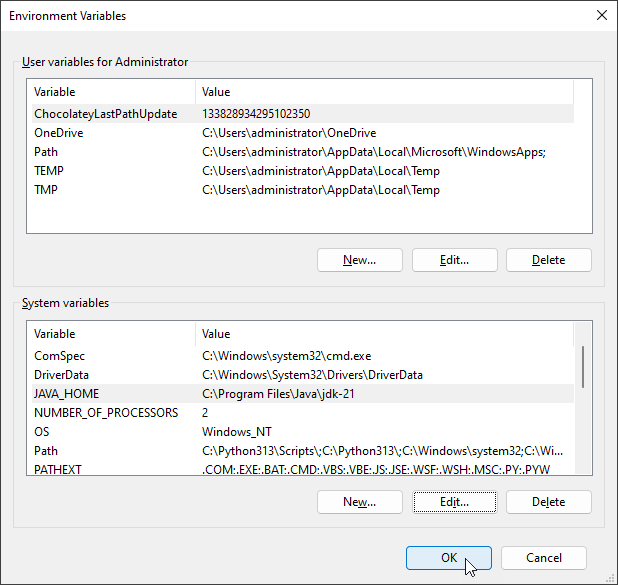Viewport: 618px width, 585px height.
Task: Click Delete button under User variables
Action: point(548,260)
